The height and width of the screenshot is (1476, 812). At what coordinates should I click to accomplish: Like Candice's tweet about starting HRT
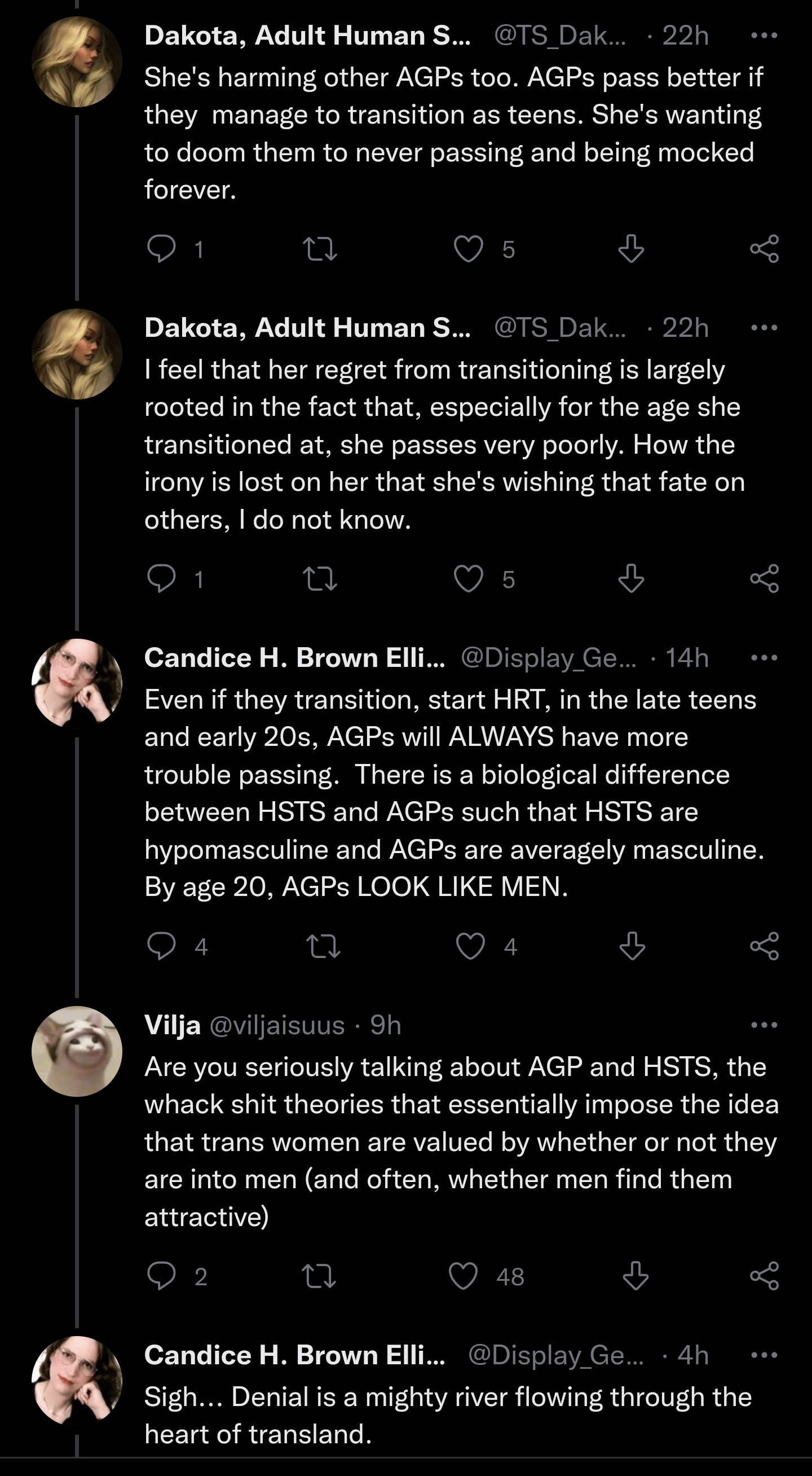(470, 946)
